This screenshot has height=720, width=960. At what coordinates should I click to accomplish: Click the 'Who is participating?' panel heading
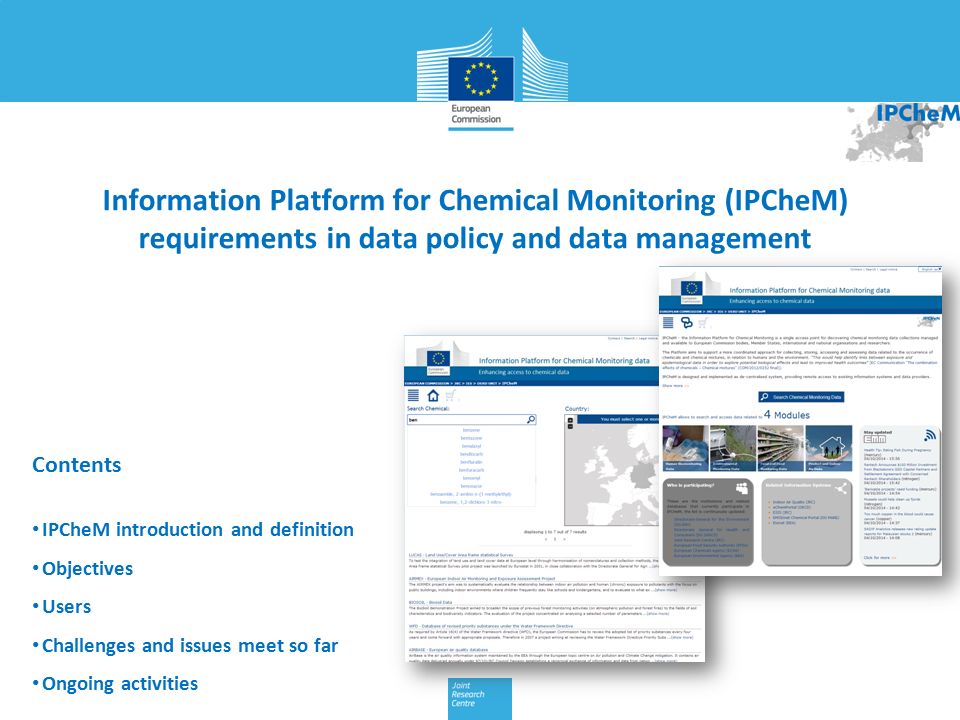(x=690, y=485)
